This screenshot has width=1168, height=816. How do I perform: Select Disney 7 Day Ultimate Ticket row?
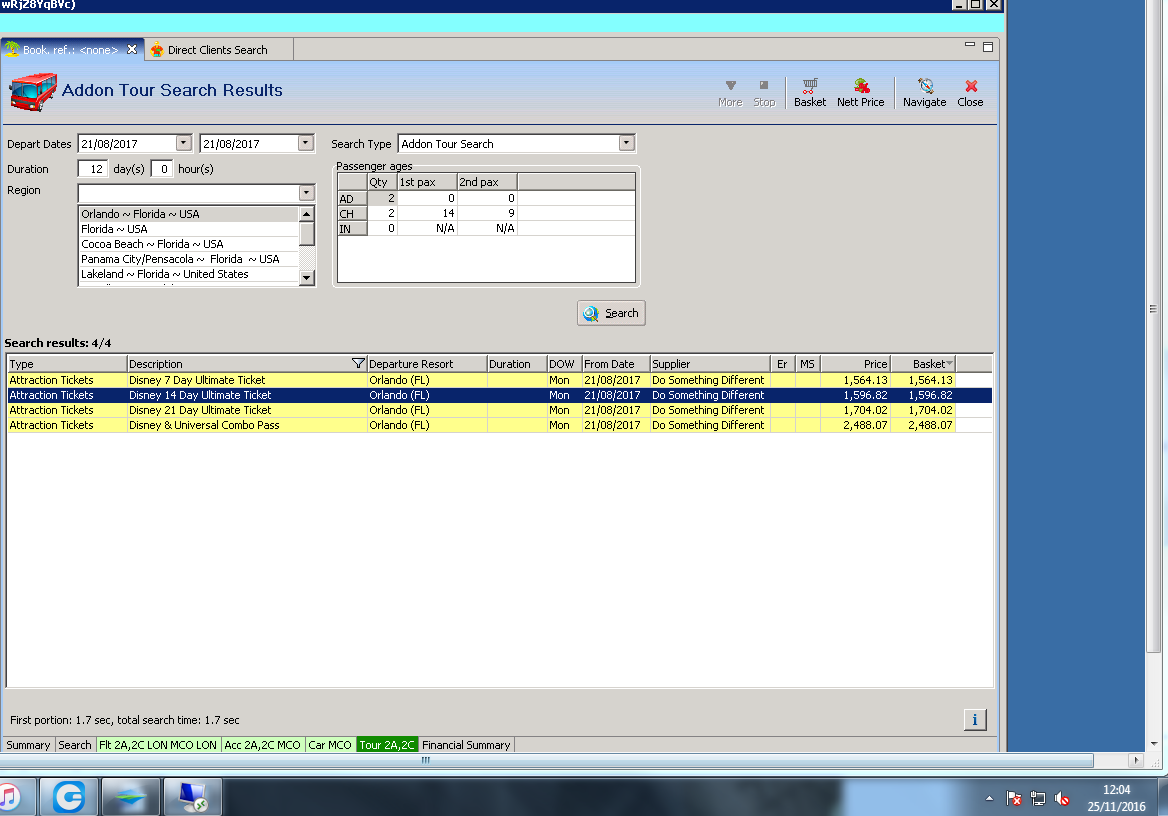[x=499, y=380]
